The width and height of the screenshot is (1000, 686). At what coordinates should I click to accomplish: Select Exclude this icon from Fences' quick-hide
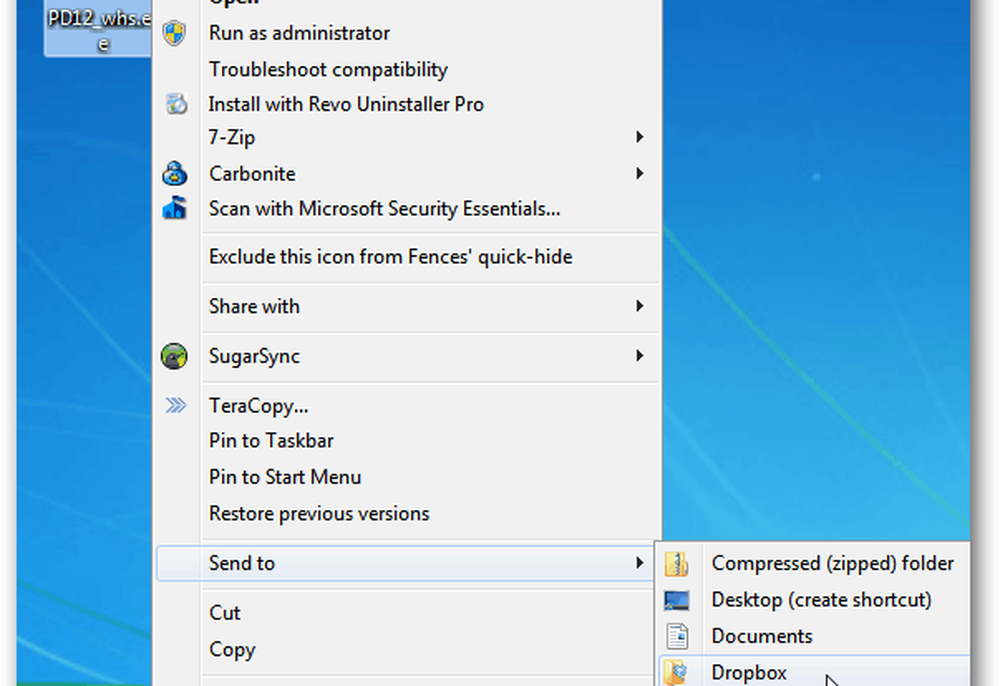[x=406, y=256]
